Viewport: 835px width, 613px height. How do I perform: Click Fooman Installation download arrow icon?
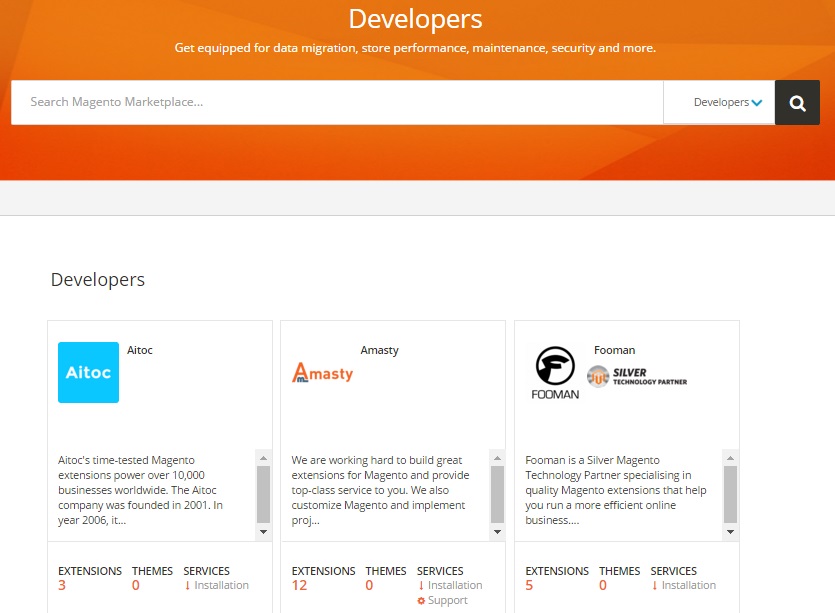[x=654, y=585]
